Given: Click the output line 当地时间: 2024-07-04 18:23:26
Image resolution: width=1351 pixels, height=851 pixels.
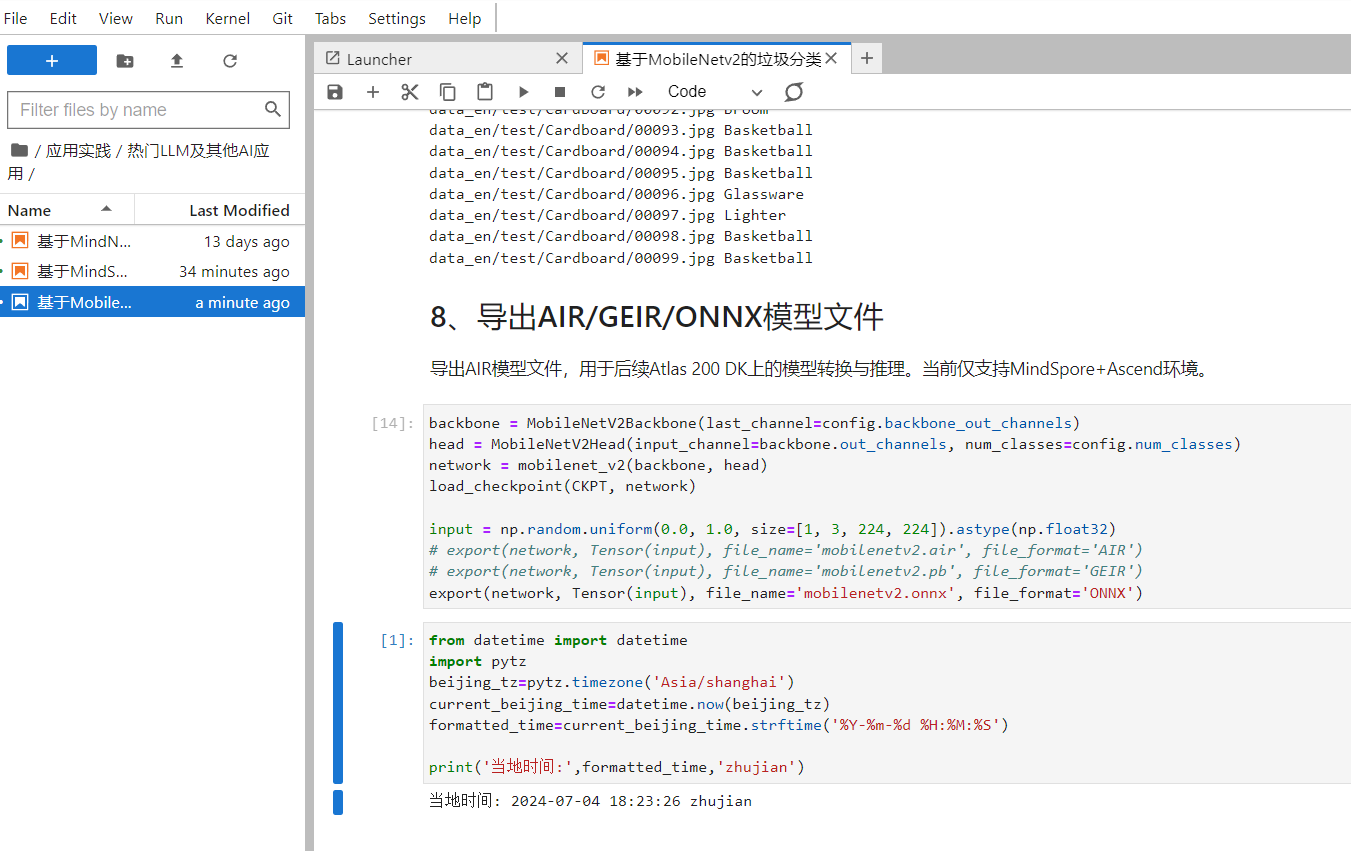Looking at the screenshot, I should coord(590,801).
